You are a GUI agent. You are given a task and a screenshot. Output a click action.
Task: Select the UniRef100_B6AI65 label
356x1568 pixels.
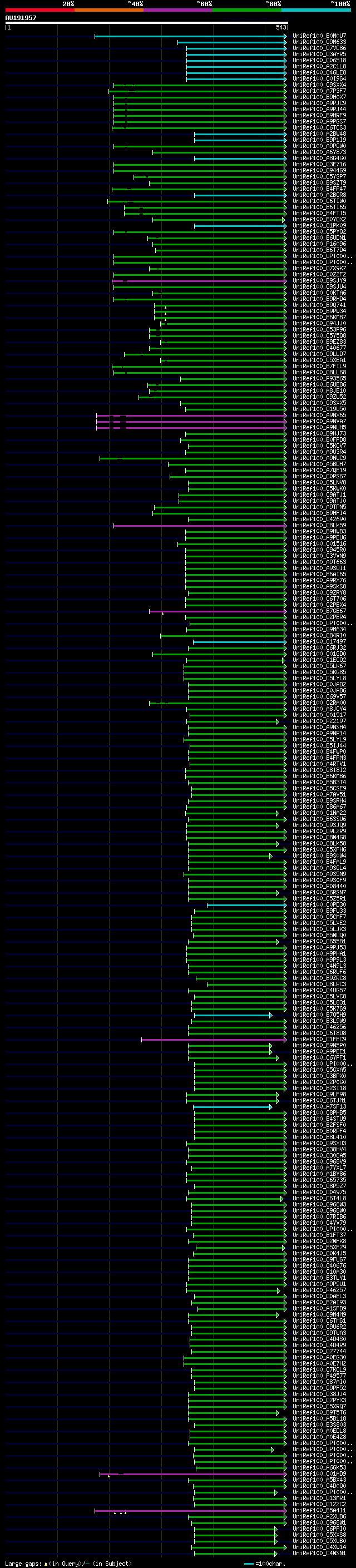pos(319,574)
